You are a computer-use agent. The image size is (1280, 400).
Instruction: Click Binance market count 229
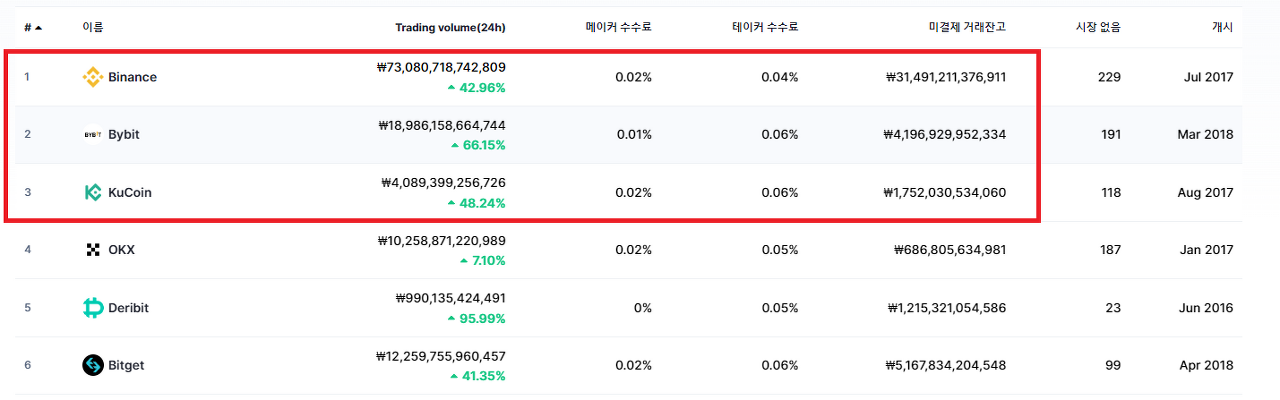(x=1109, y=77)
